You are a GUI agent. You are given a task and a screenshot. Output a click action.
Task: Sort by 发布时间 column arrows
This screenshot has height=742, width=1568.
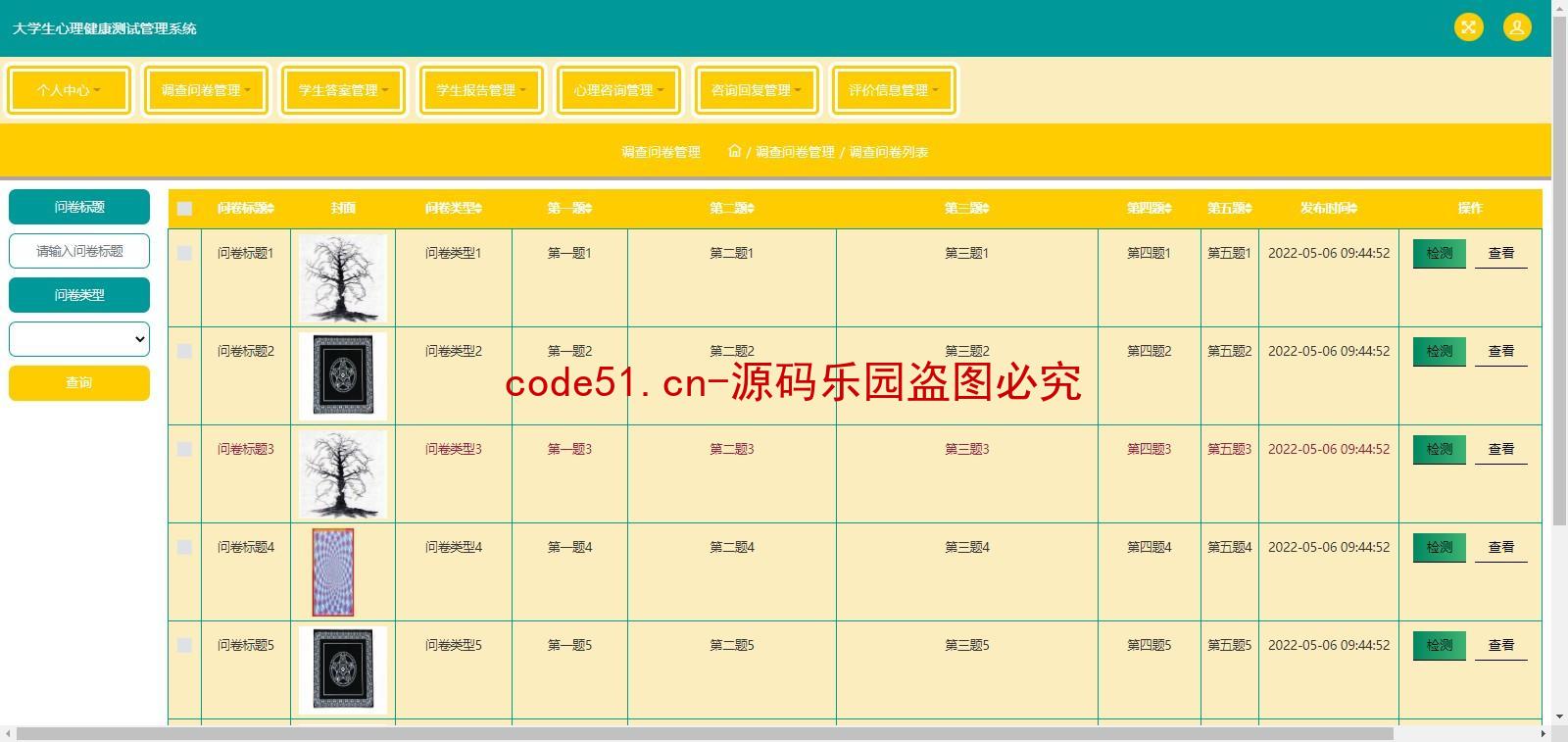pos(1353,208)
